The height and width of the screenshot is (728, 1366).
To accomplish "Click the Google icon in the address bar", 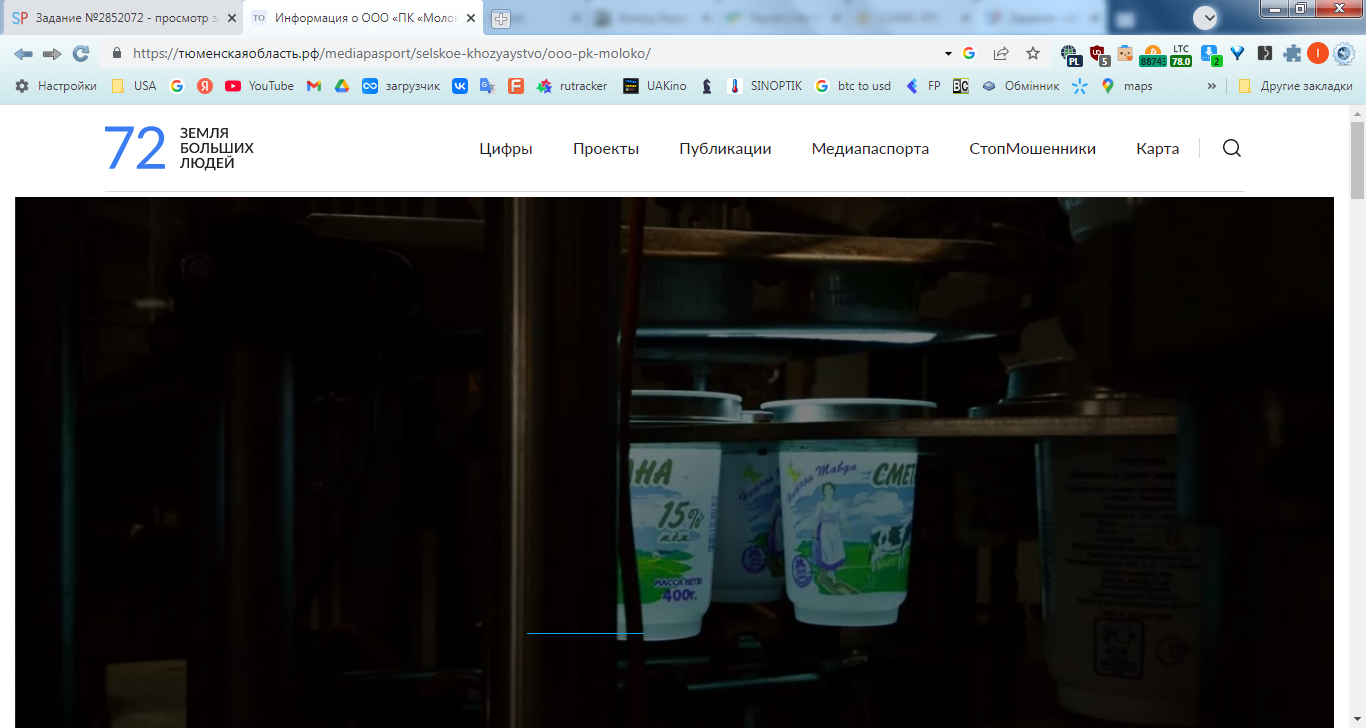I will [969, 53].
